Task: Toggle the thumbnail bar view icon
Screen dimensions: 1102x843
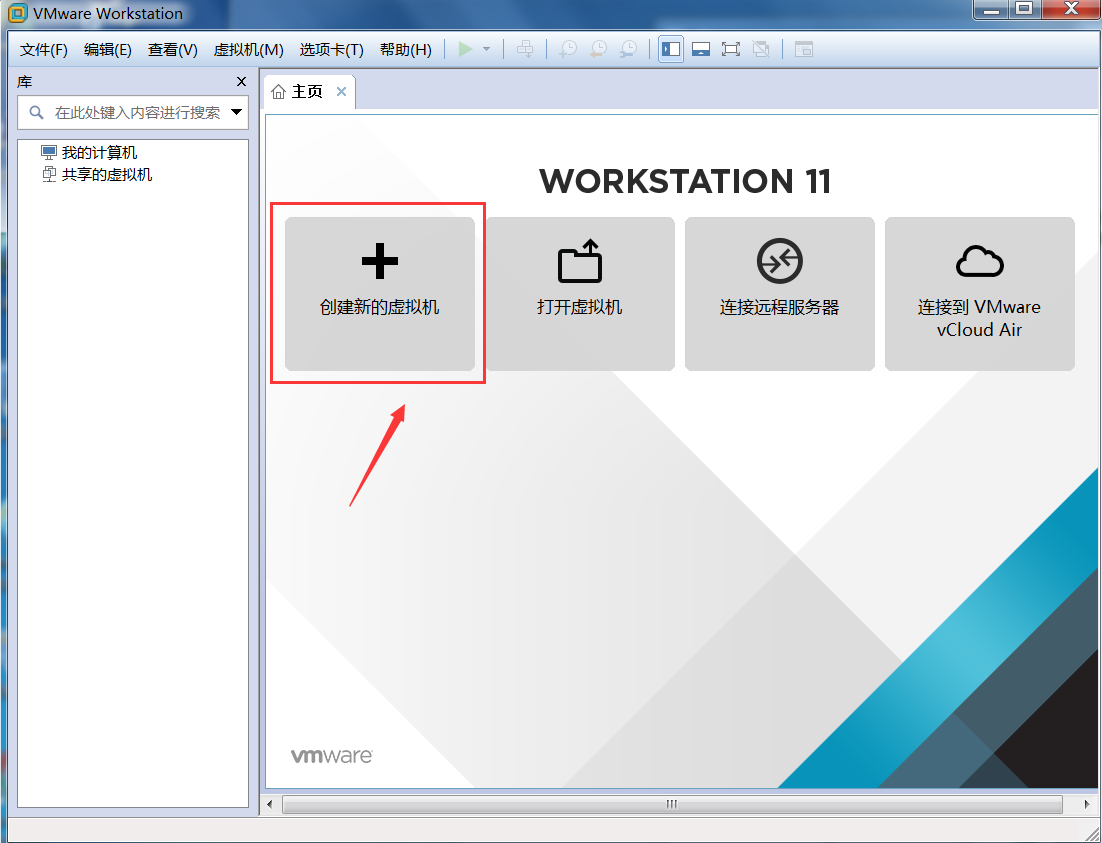Action: tap(701, 49)
